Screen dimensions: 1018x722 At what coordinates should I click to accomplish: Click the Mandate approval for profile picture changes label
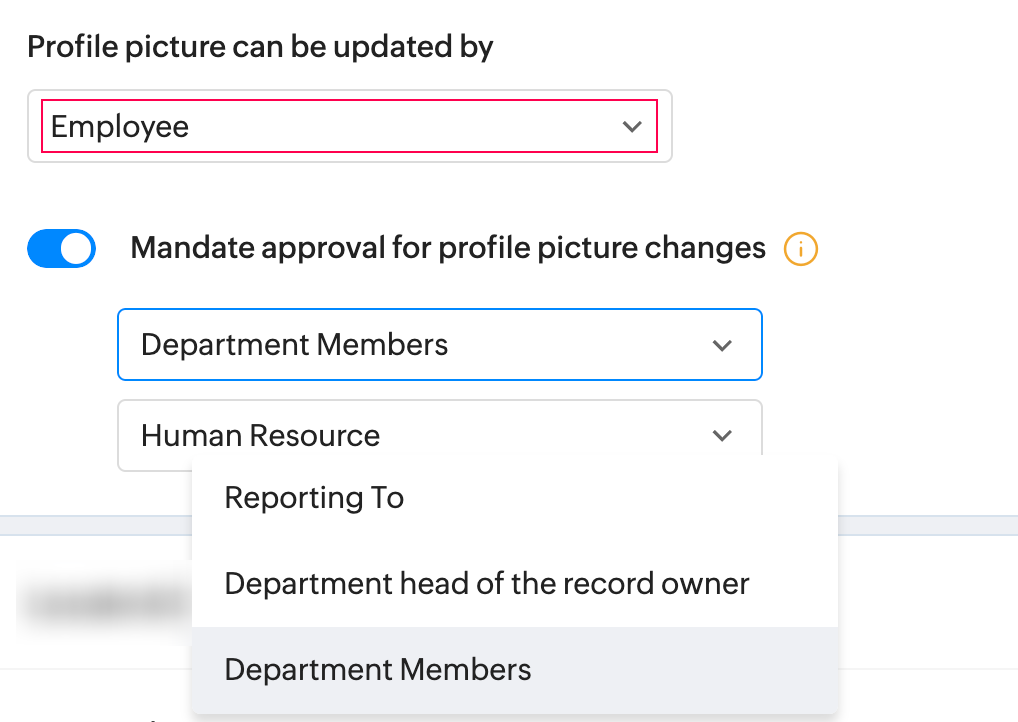pos(448,248)
